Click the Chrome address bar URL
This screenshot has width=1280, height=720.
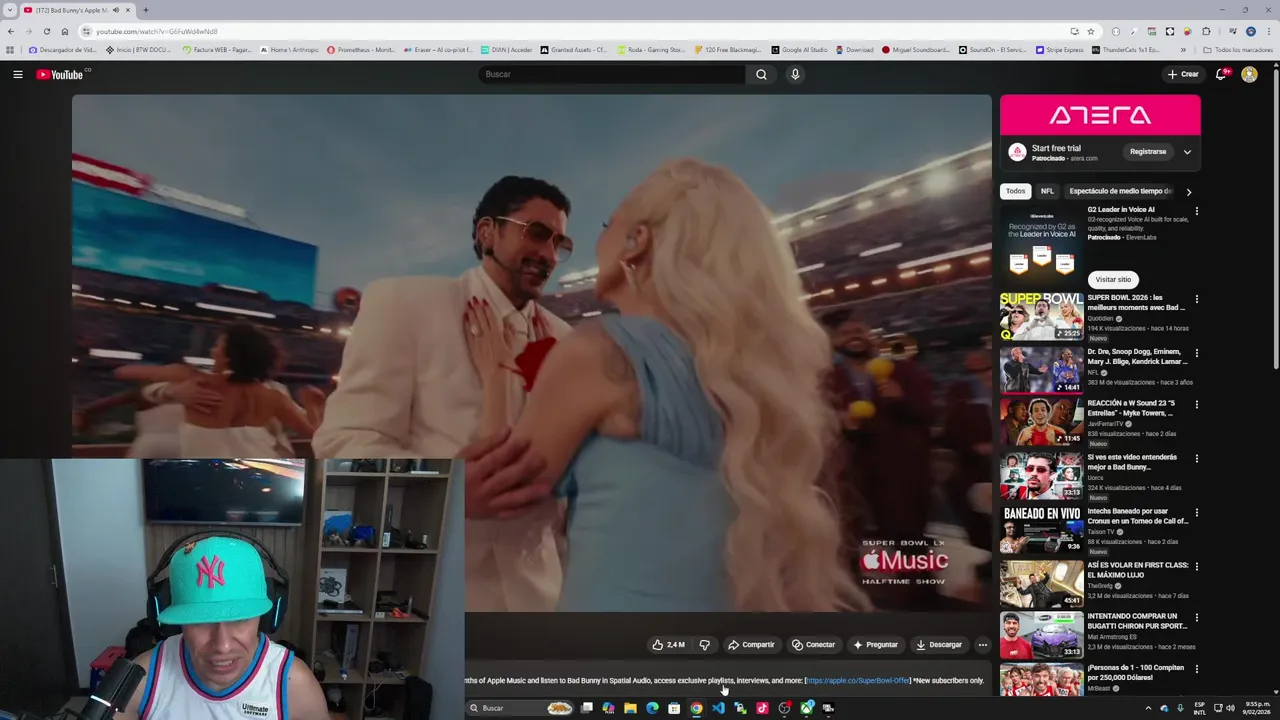coord(157,31)
